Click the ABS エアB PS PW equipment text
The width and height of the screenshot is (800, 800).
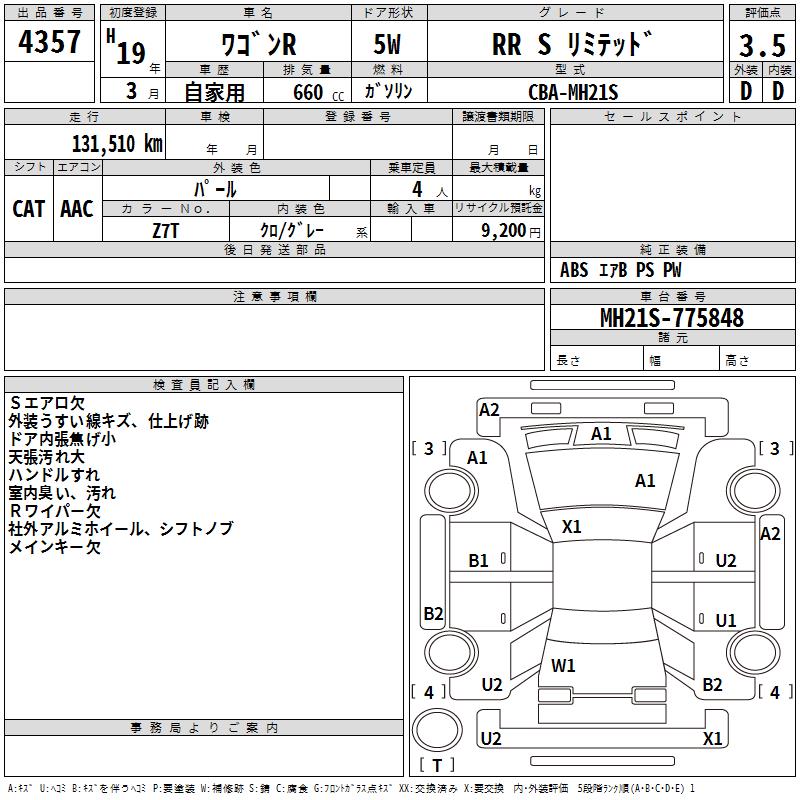620,270
